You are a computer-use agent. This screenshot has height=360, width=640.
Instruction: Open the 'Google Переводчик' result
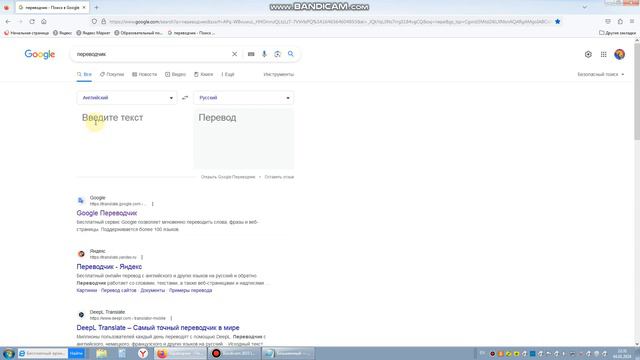[x=107, y=213]
